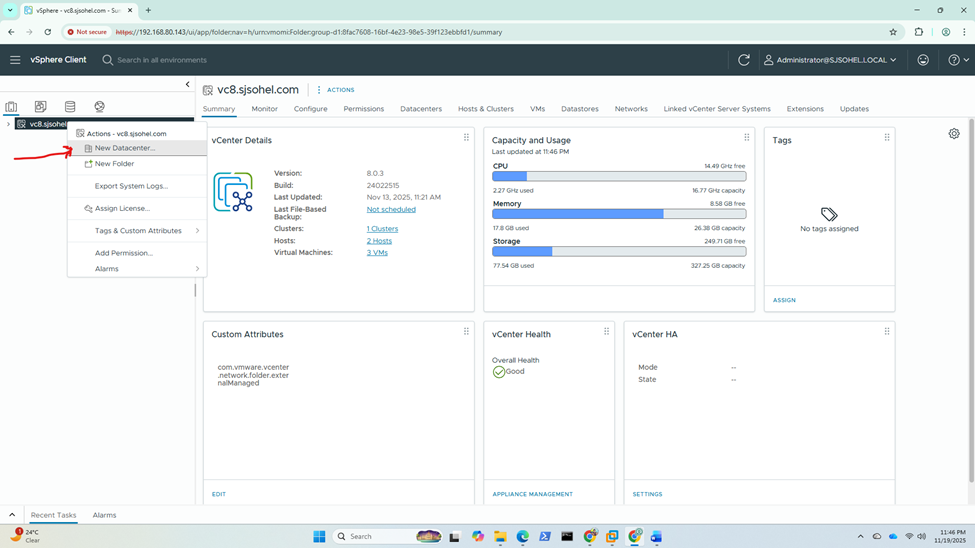Click Capacity and Usage card drag handle
This screenshot has width=975, height=548.
point(746,137)
